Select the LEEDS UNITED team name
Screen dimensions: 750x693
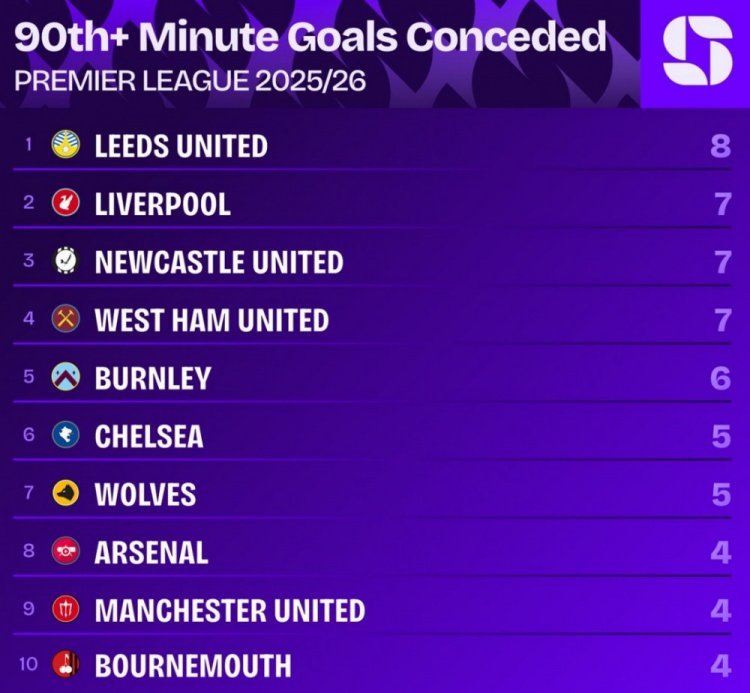pyautogui.click(x=181, y=146)
